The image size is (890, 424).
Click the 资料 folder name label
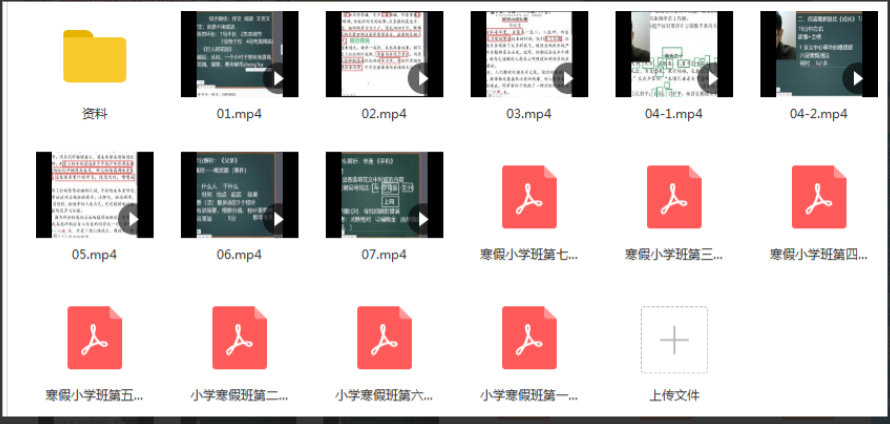94,114
